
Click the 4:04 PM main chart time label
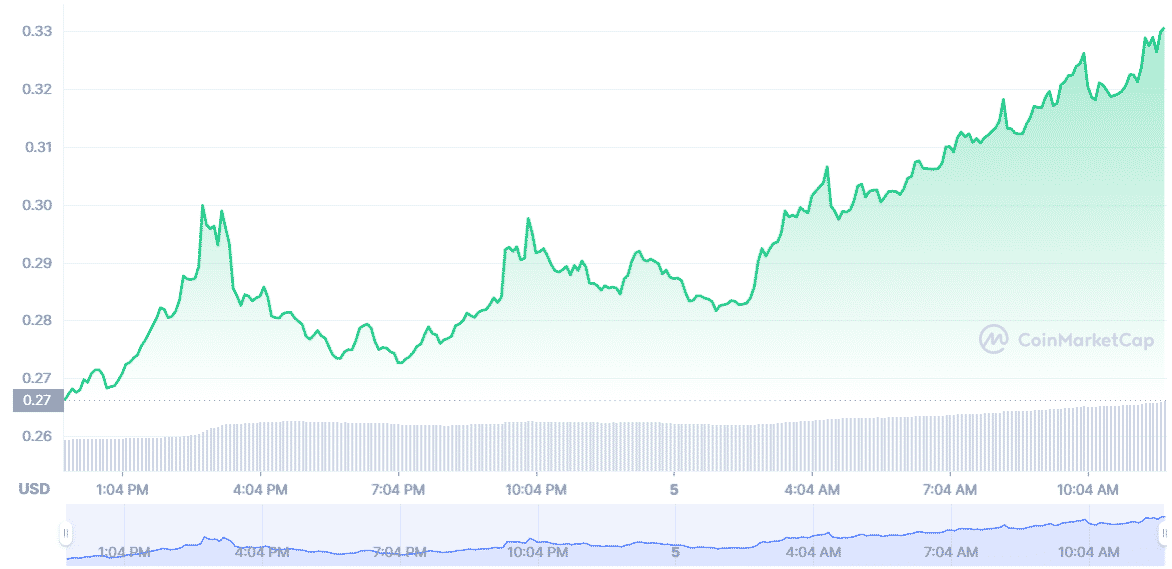pyautogui.click(x=261, y=489)
